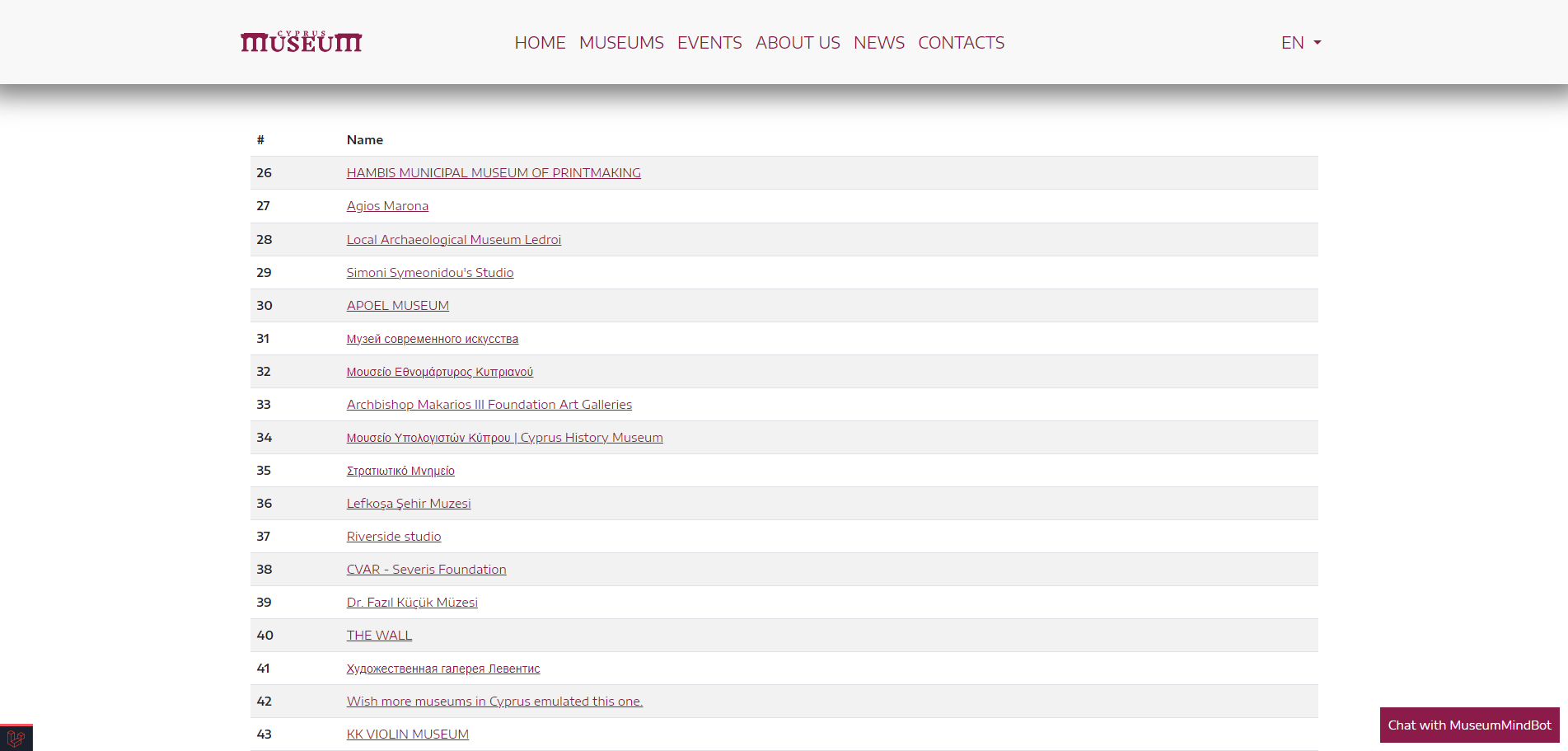Image resolution: width=1568 pixels, height=751 pixels.
Task: Visit Archbishop Makarios III Foundation Art Galleries
Action: pyautogui.click(x=489, y=405)
